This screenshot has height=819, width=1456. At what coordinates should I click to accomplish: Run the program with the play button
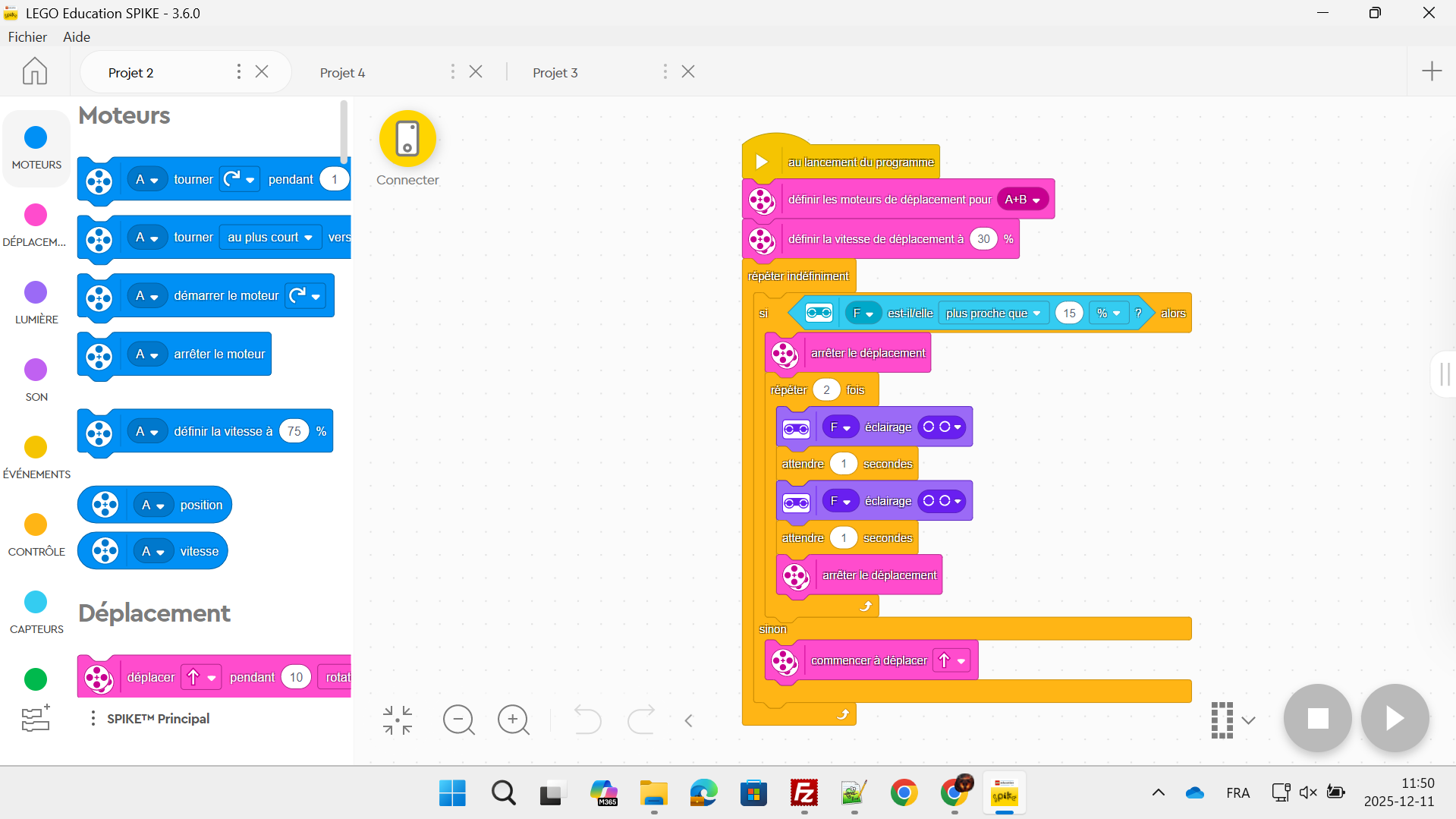pyautogui.click(x=1395, y=718)
